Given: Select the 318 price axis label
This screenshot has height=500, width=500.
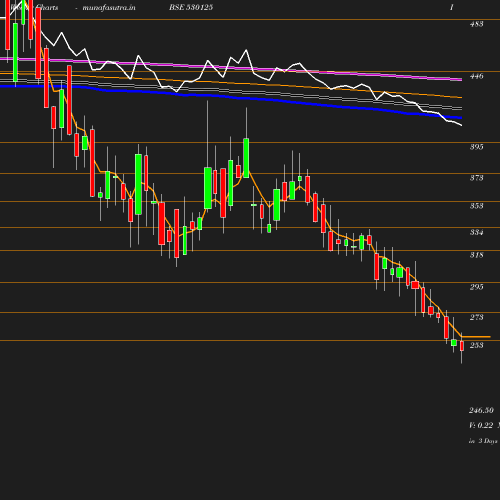Looking at the screenshot, I should tap(476, 255).
